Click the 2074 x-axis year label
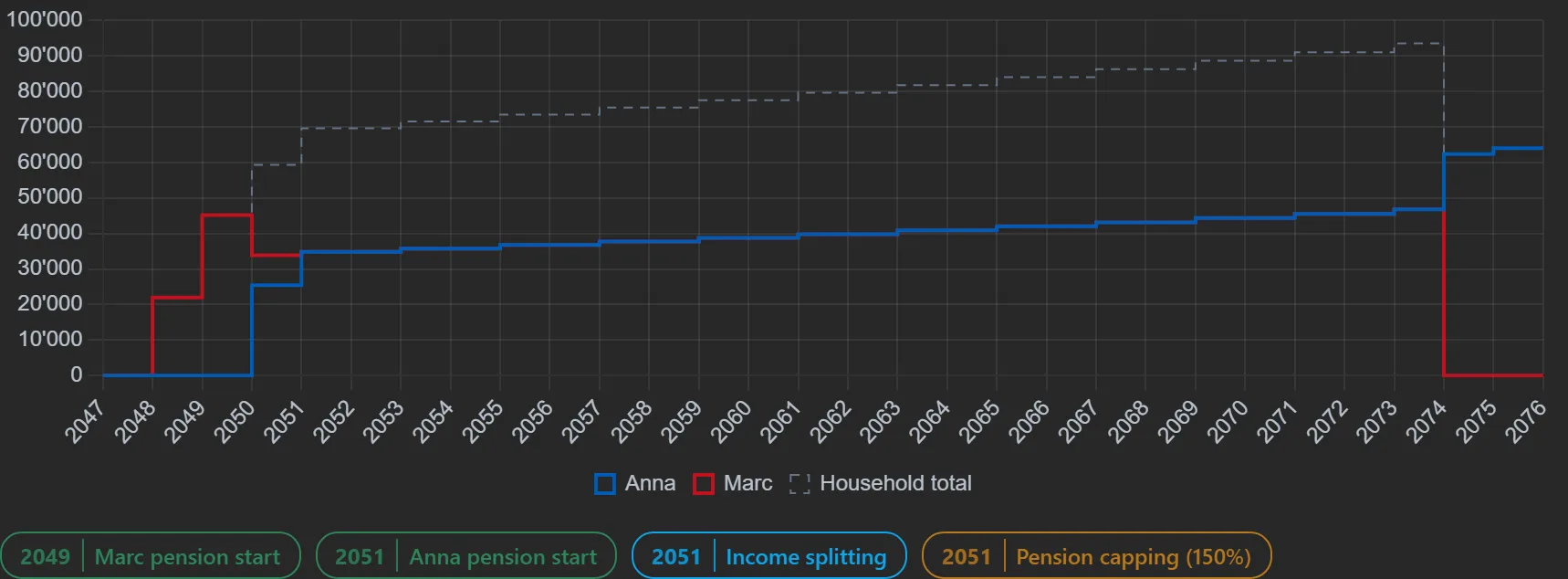 (1426, 421)
